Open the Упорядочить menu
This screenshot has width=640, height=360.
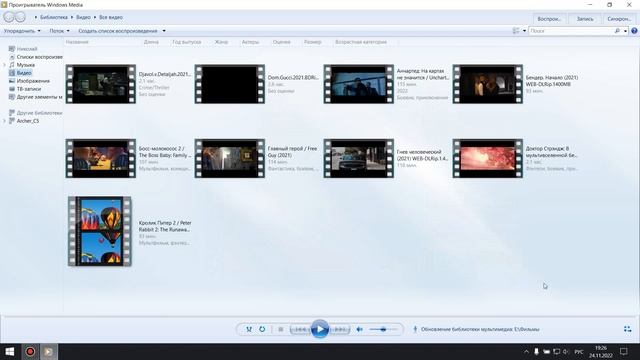pos(22,31)
